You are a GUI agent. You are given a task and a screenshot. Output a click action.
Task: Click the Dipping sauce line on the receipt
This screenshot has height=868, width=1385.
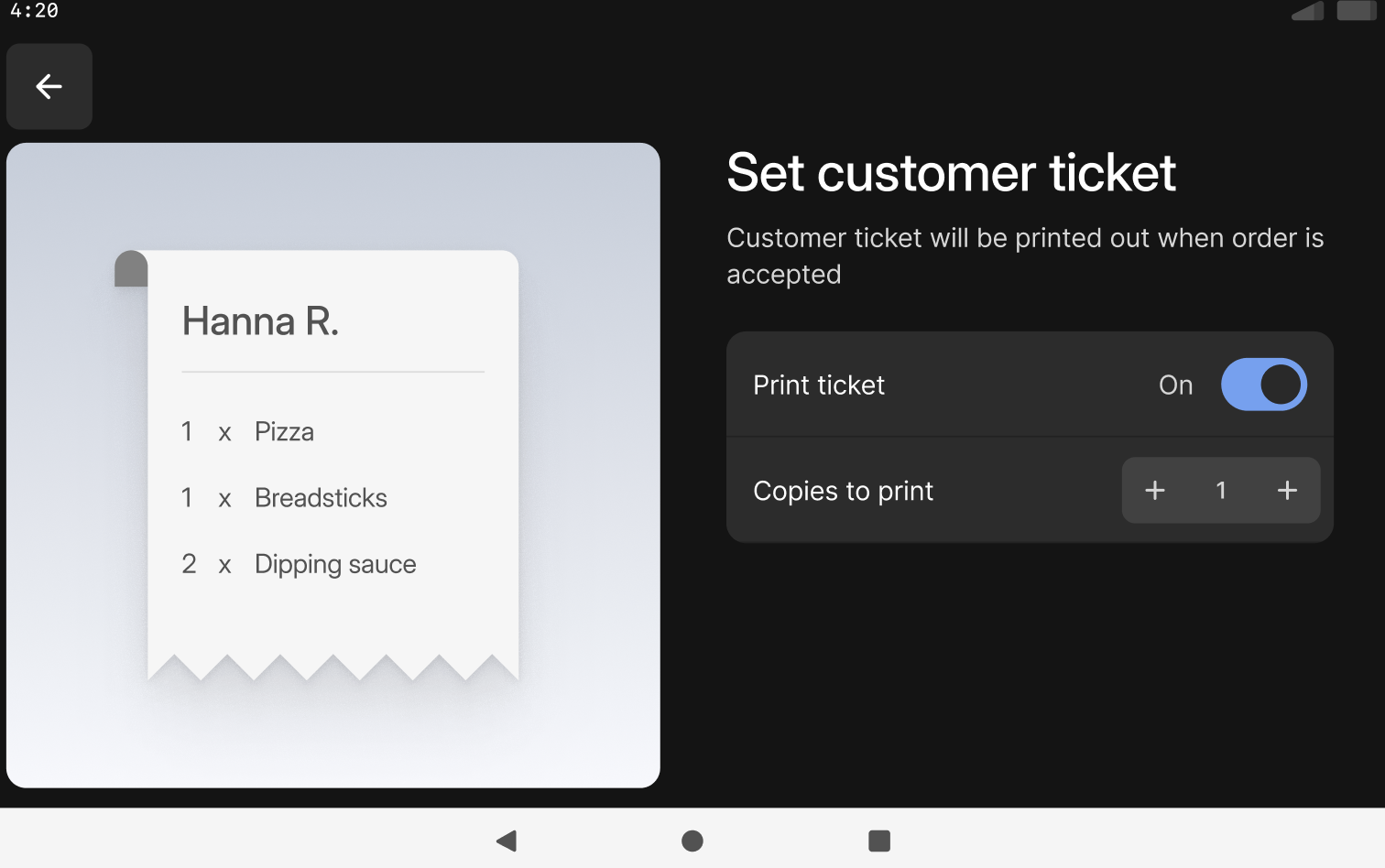click(x=335, y=564)
